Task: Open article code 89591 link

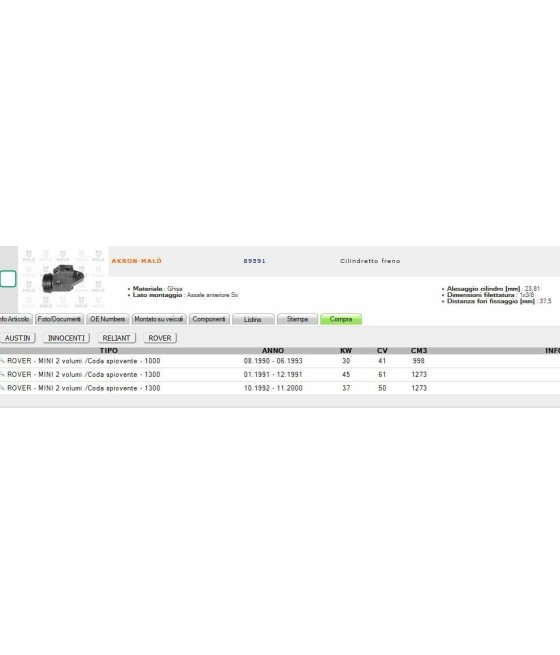Action: tap(254, 261)
